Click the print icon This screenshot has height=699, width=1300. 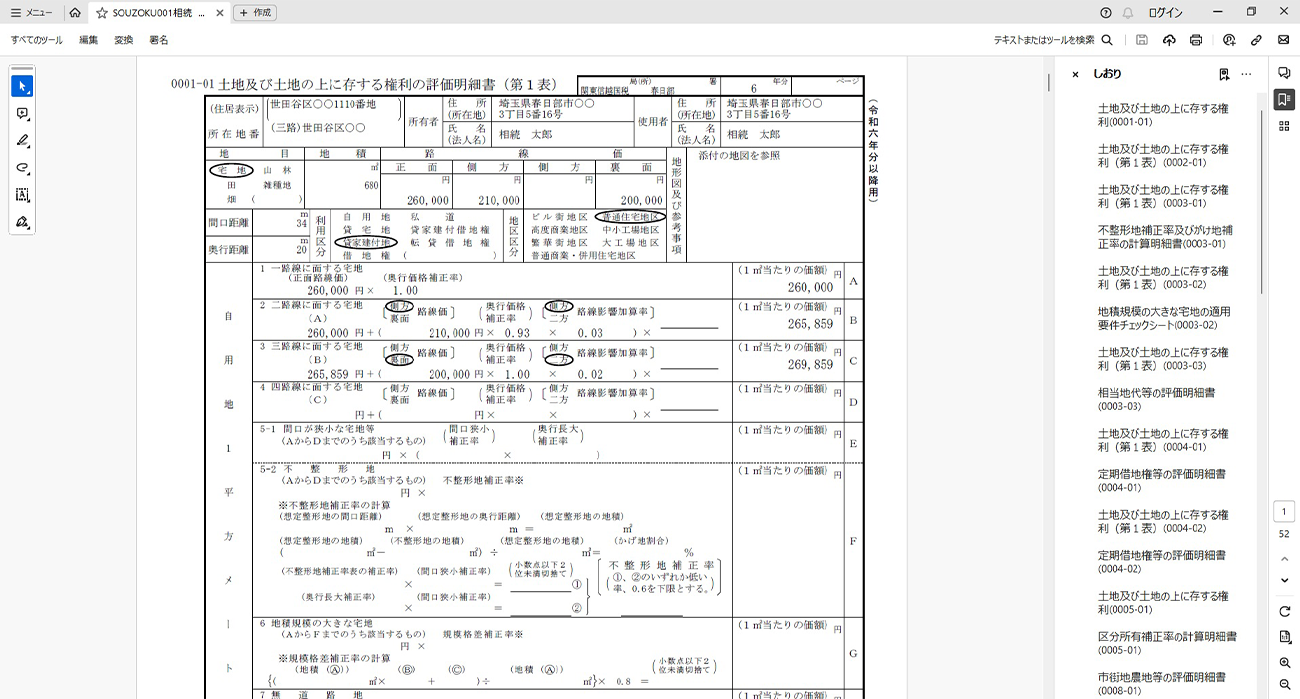(1196, 40)
